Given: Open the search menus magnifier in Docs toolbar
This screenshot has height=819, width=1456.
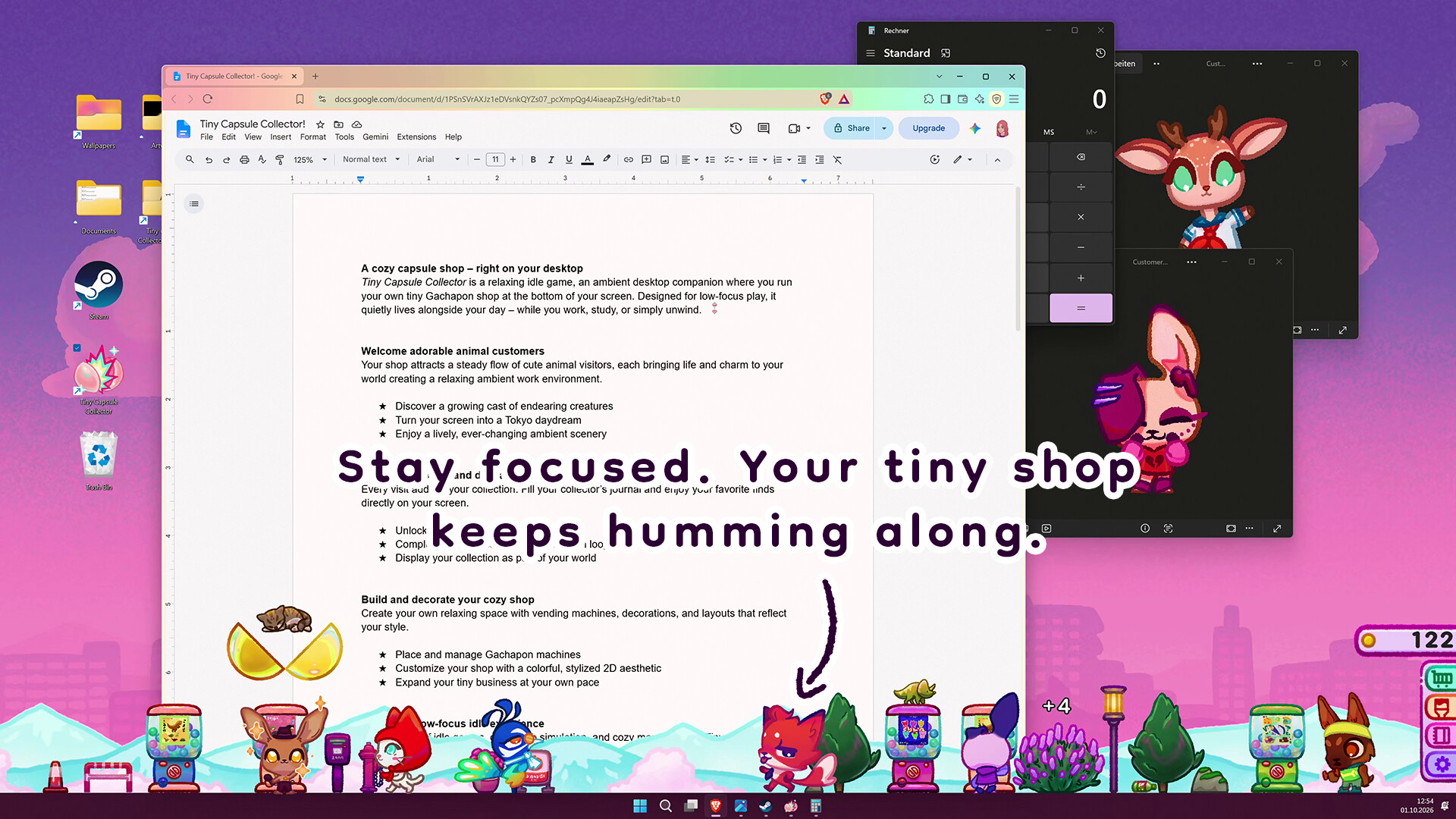Looking at the screenshot, I should [190, 159].
